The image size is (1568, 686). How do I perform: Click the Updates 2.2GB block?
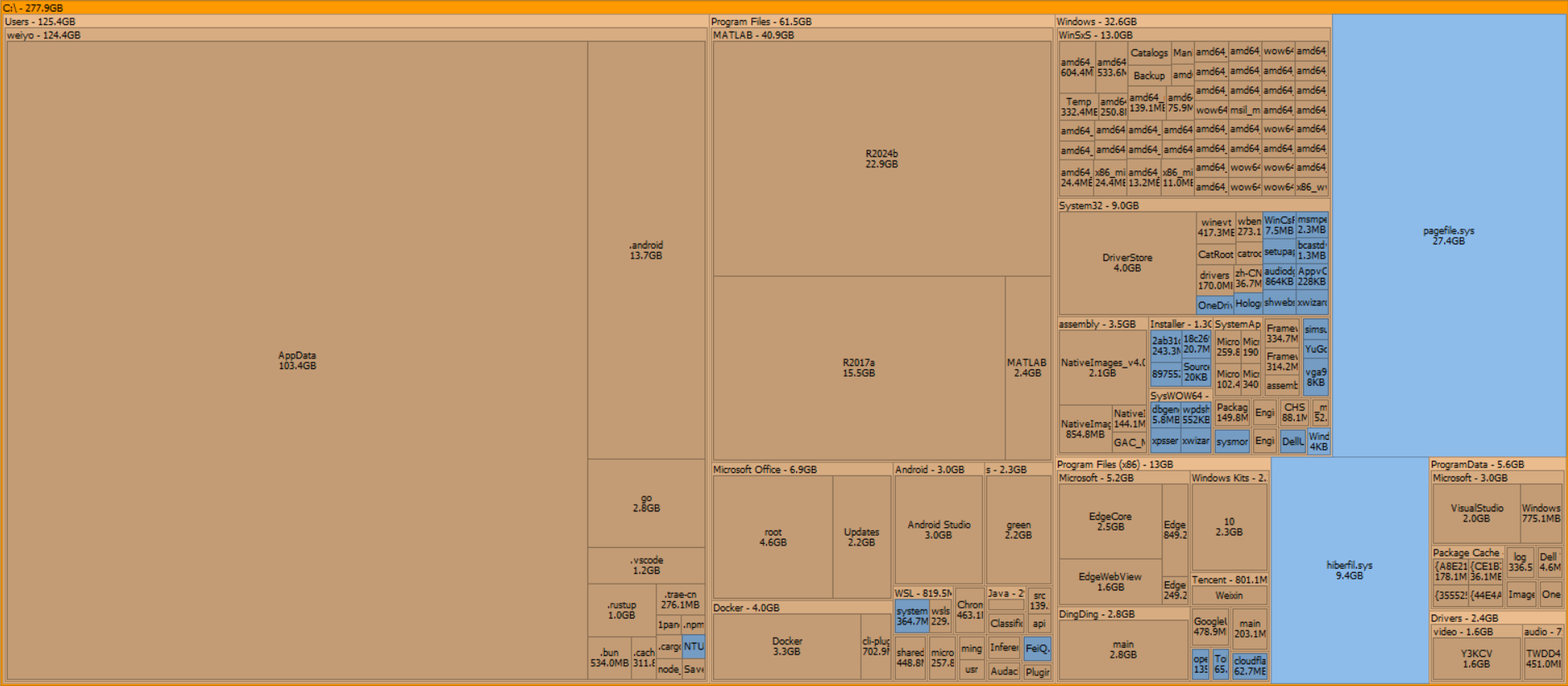(862, 537)
